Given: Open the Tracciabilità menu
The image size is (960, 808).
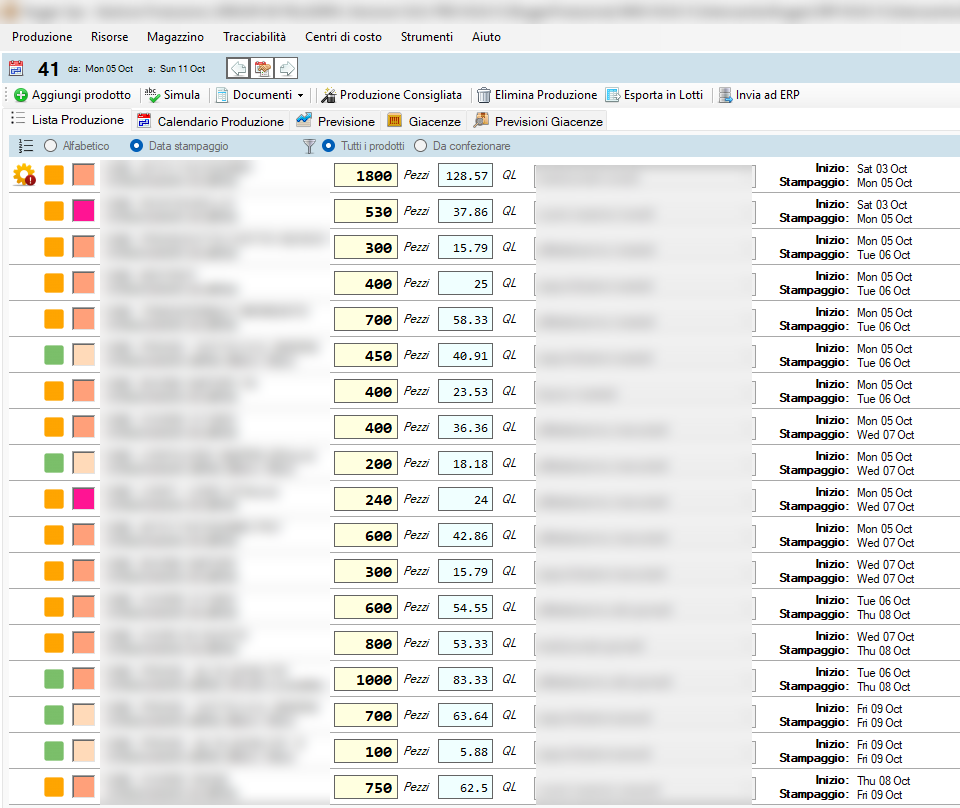Looking at the screenshot, I should coord(254,37).
